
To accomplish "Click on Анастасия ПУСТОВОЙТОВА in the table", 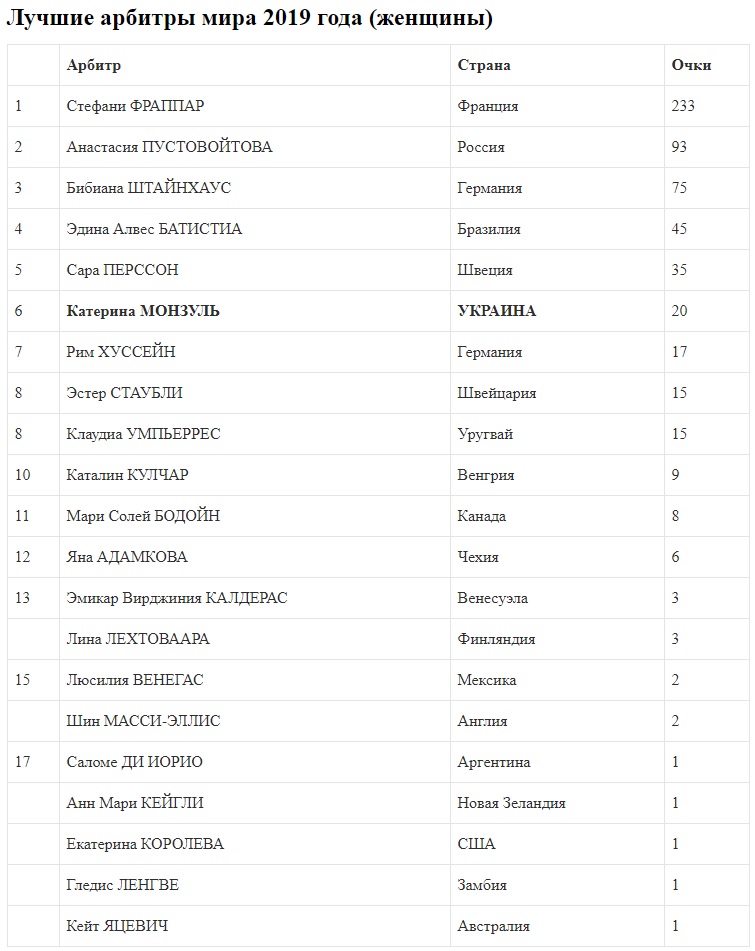I will (x=169, y=147).
